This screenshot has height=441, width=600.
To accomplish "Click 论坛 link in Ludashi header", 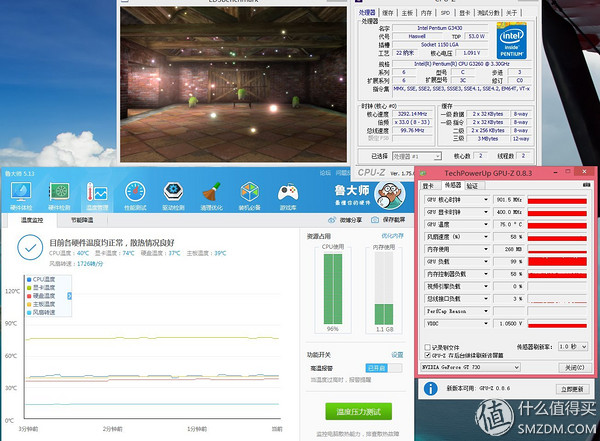I will point(325,173).
